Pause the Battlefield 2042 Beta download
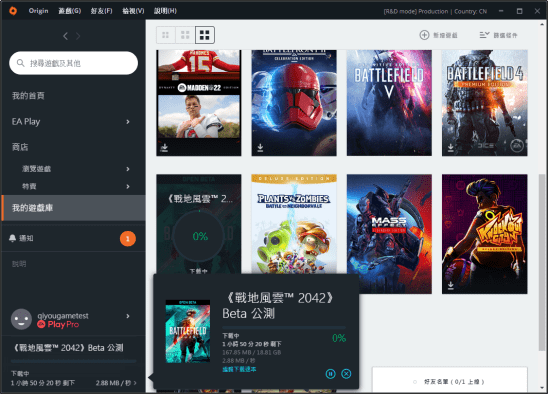Screen dimensions: 548x394 330,374
